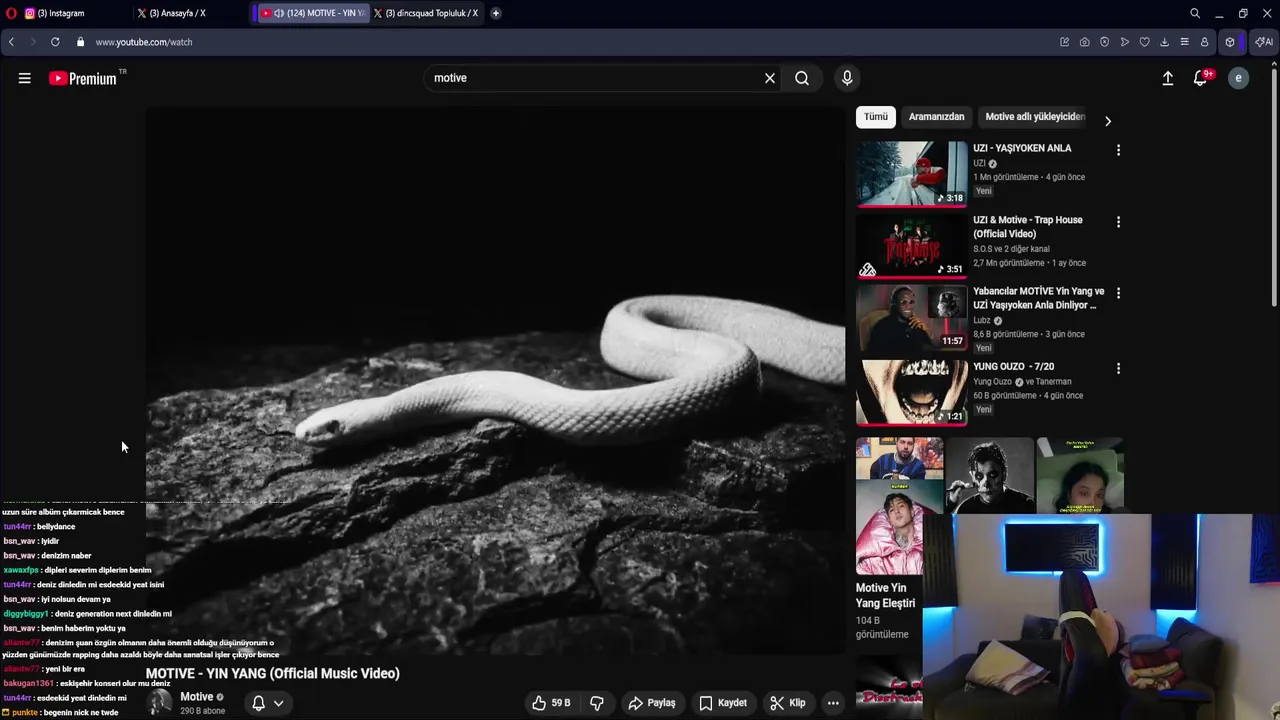Open the browser profile icon

(x=1205, y=42)
